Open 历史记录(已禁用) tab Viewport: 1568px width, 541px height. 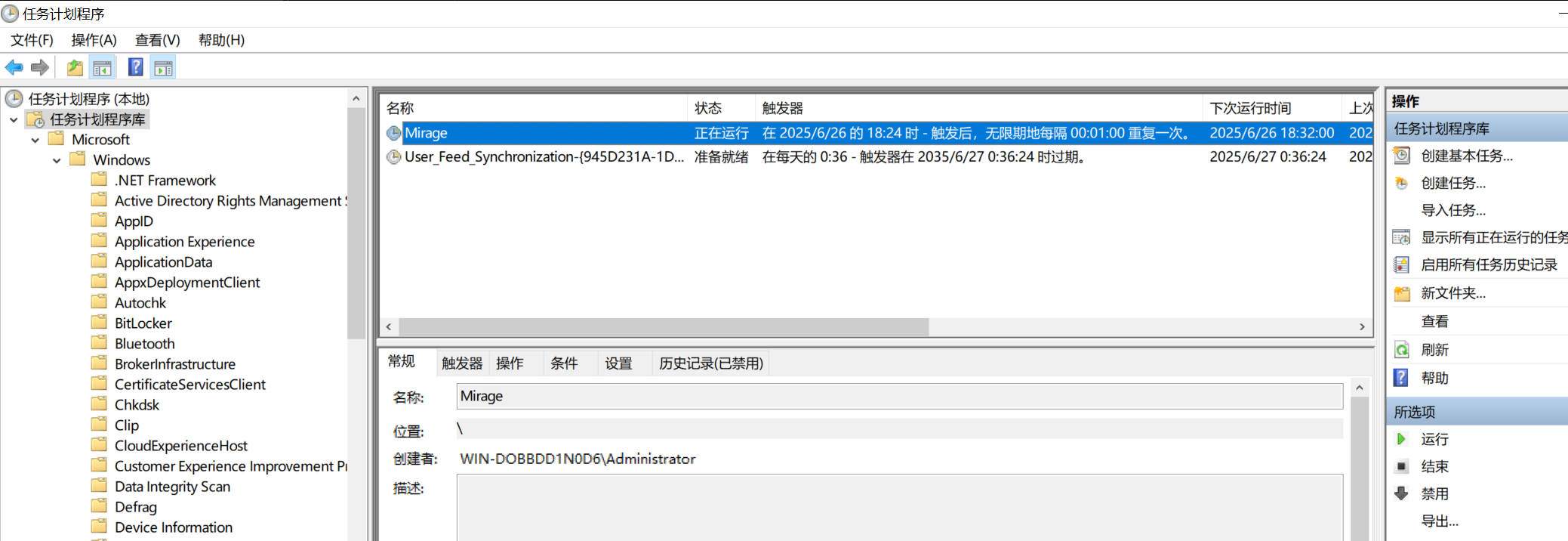(x=710, y=363)
